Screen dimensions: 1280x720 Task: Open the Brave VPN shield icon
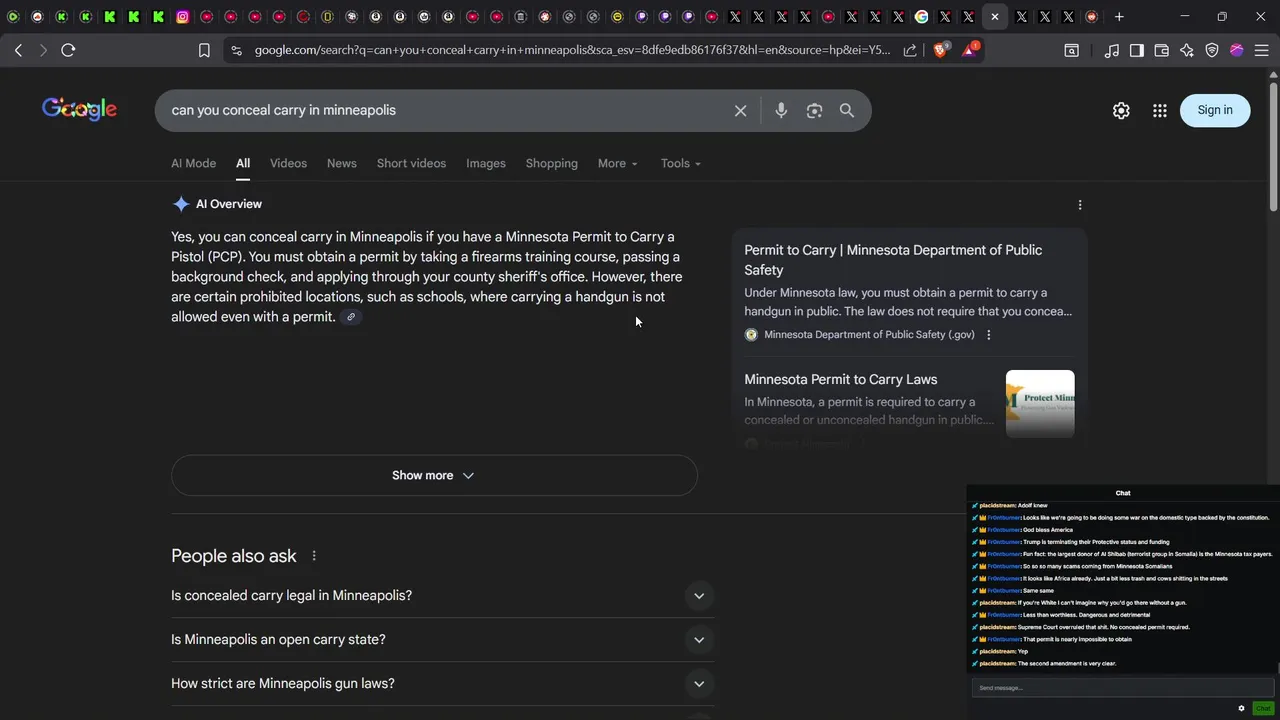1212,50
